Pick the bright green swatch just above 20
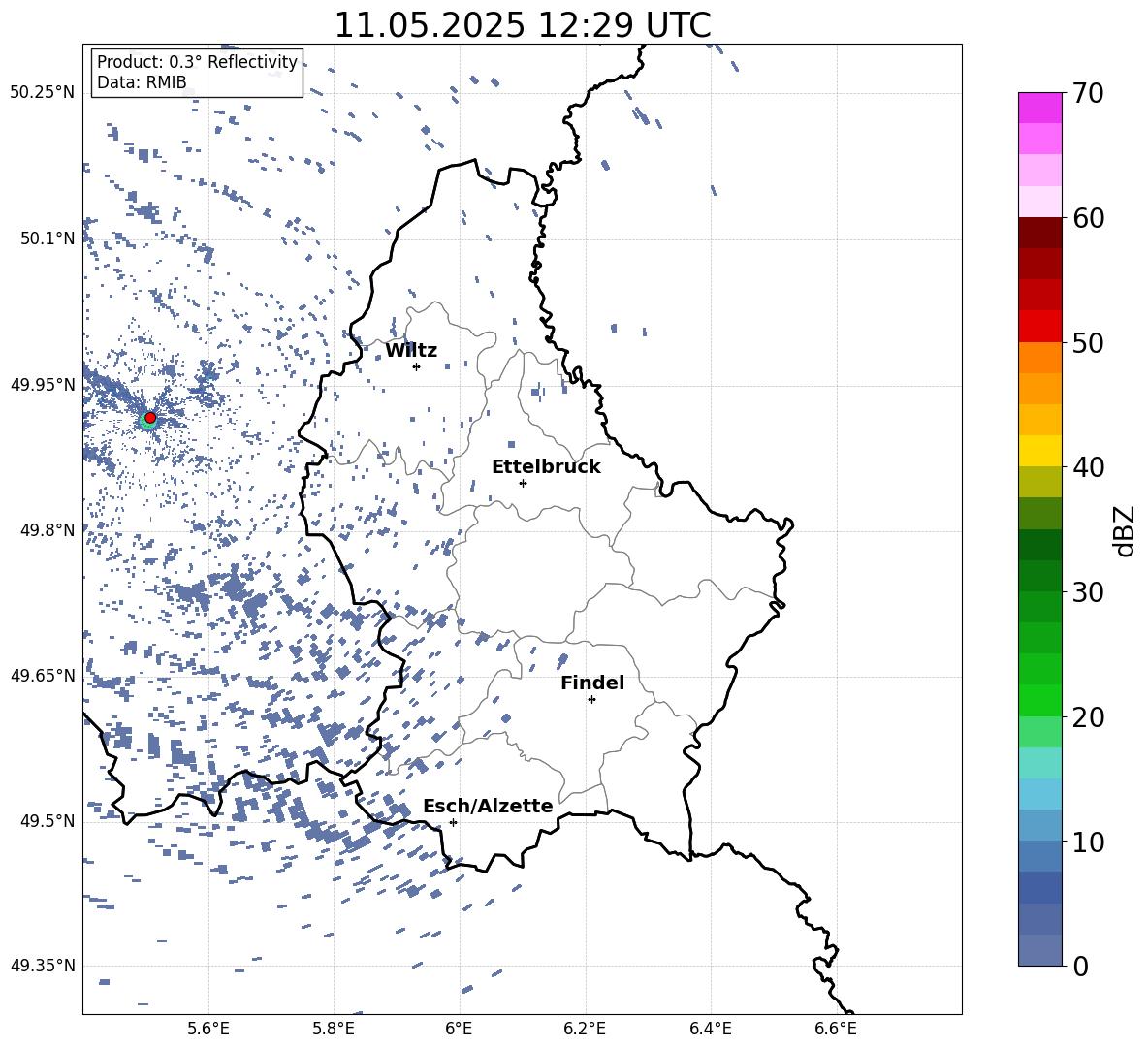This screenshot has height=1048, width=1148. coord(1040,700)
